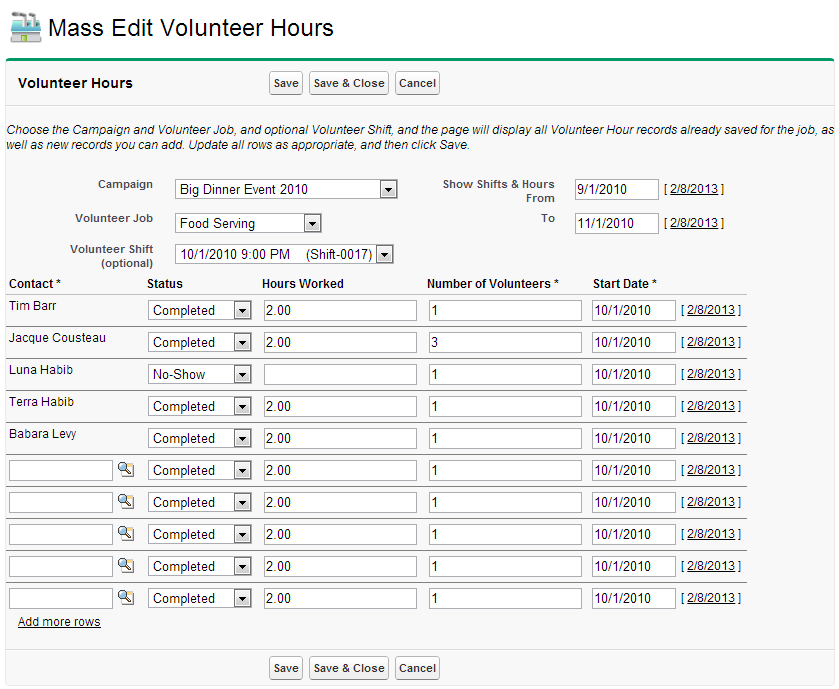Click the Status column header
The image size is (839, 689).
(x=165, y=284)
